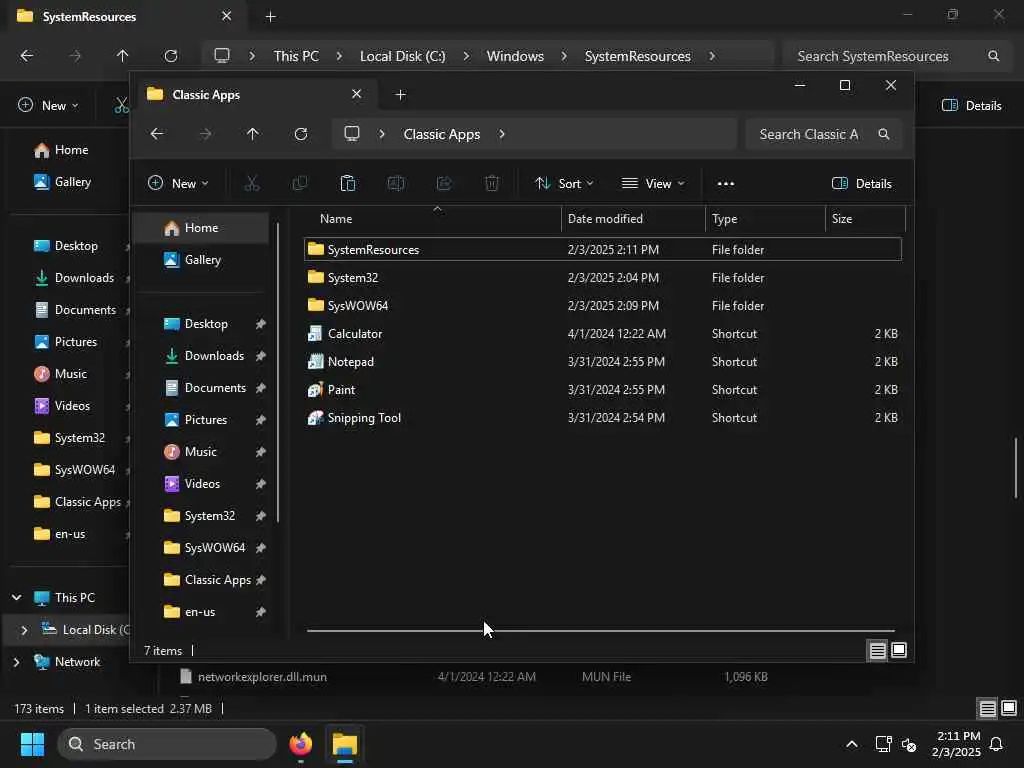This screenshot has height=768, width=1024.
Task: Open the Windows Start menu
Action: click(x=32, y=744)
